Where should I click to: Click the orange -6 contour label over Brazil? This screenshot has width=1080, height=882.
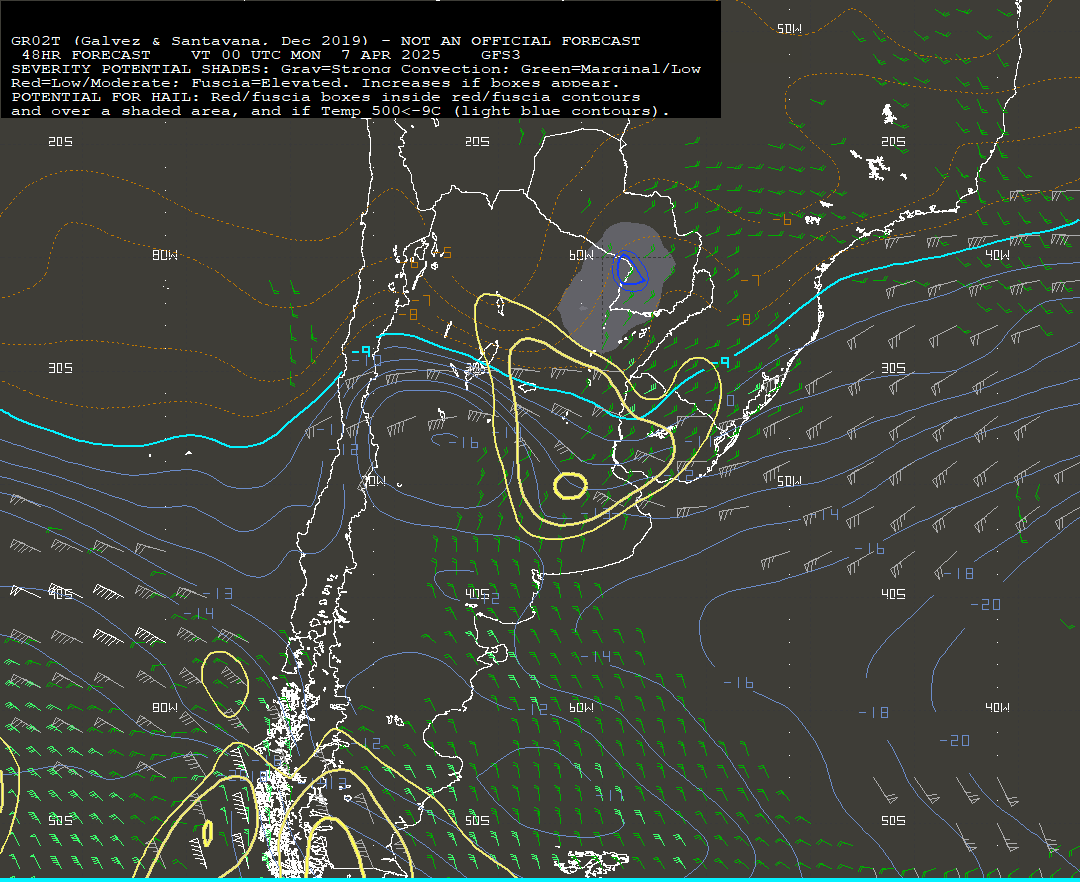tap(782, 220)
